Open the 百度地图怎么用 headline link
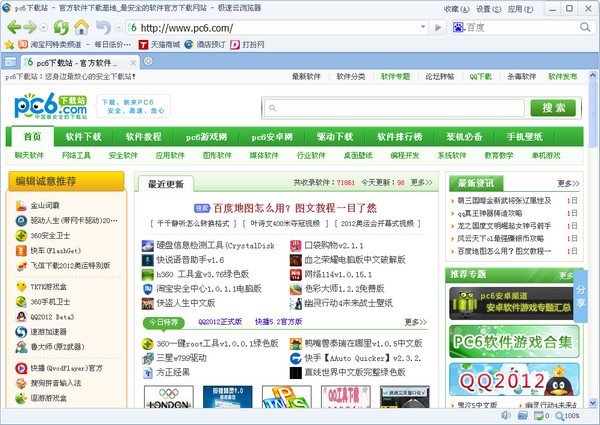 click(295, 208)
